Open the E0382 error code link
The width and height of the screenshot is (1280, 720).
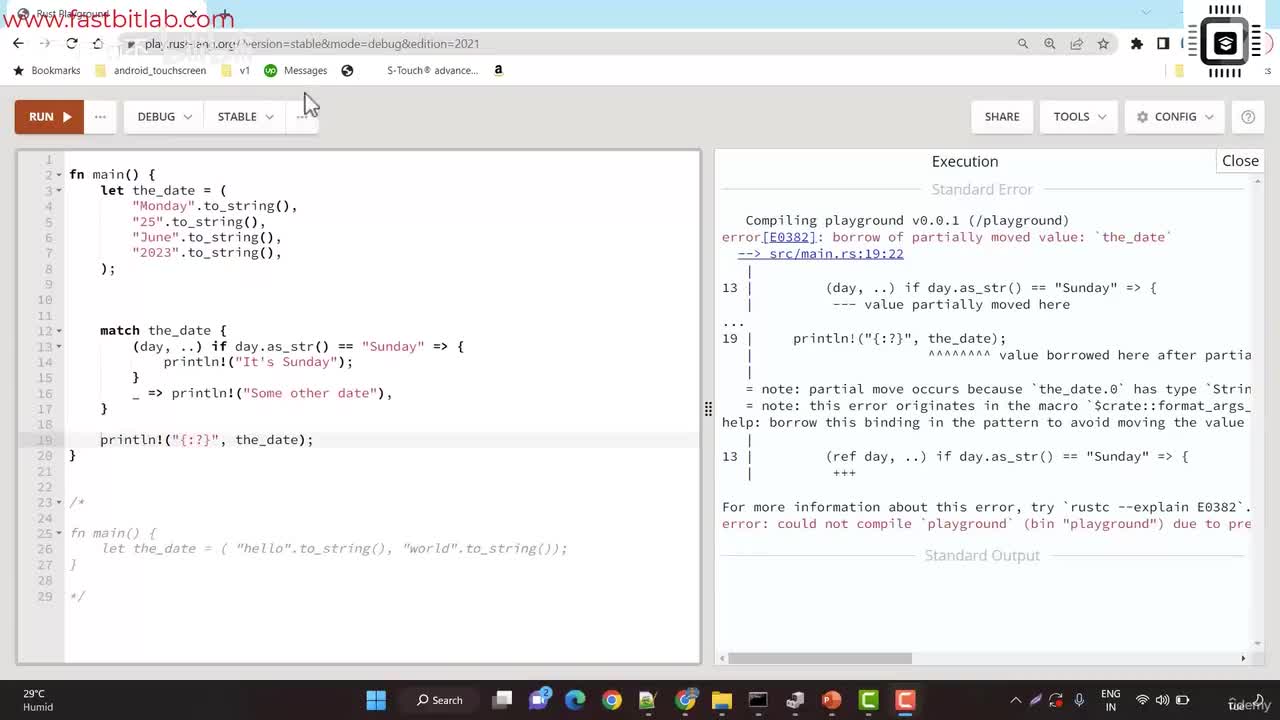(789, 237)
